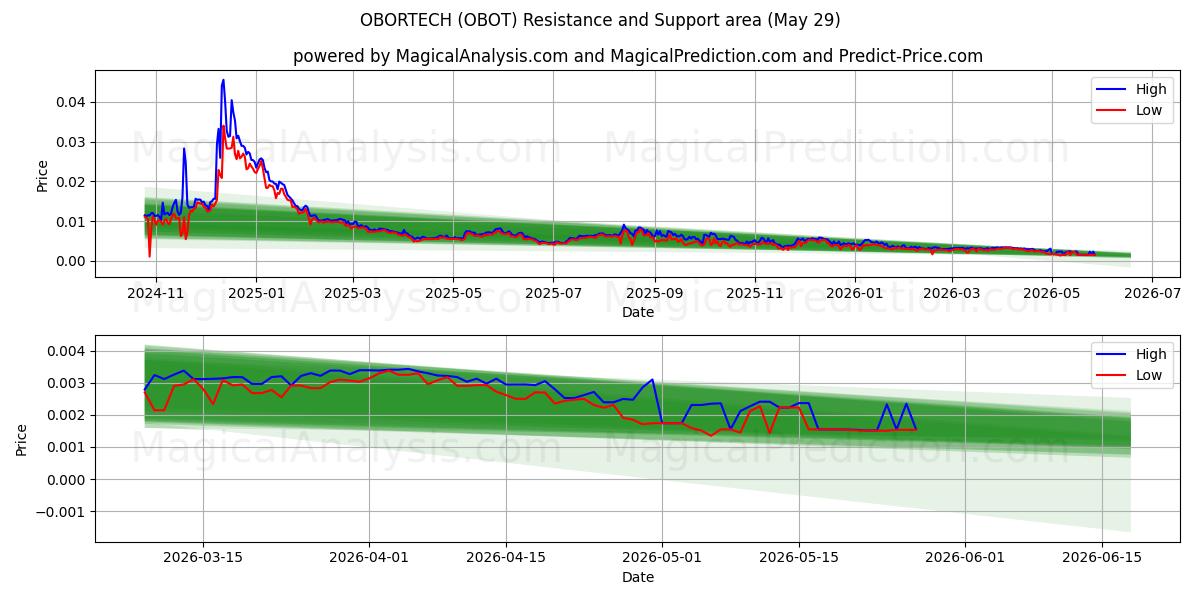
Task: Click red Low line sample in top legend
Action: [1112, 111]
